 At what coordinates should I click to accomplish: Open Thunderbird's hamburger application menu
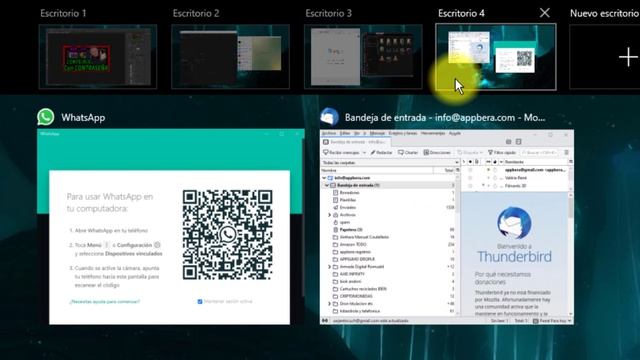567,153
